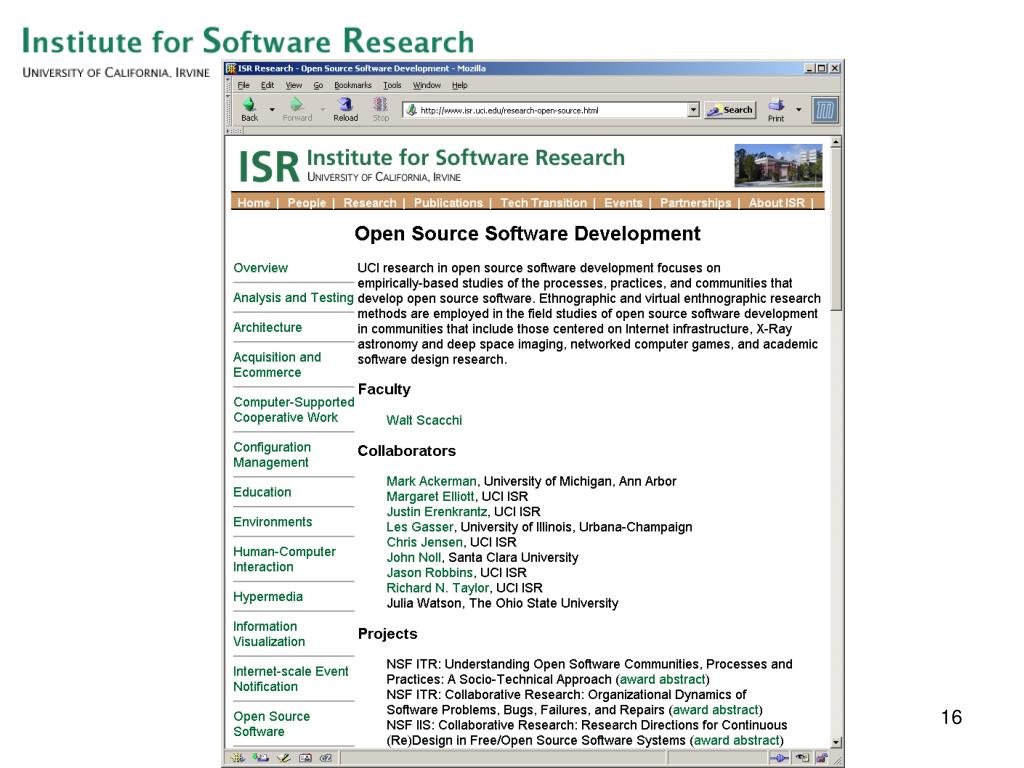The height and width of the screenshot is (768, 1024).
Task: Open Navigator from status bar component icon
Action: [238, 758]
